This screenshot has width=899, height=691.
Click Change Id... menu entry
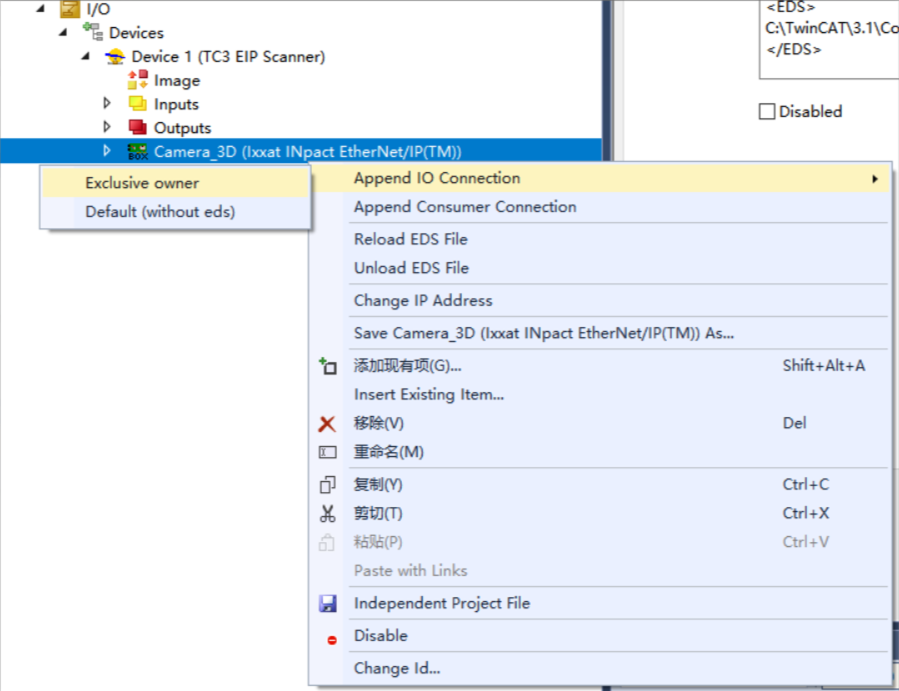[397, 668]
